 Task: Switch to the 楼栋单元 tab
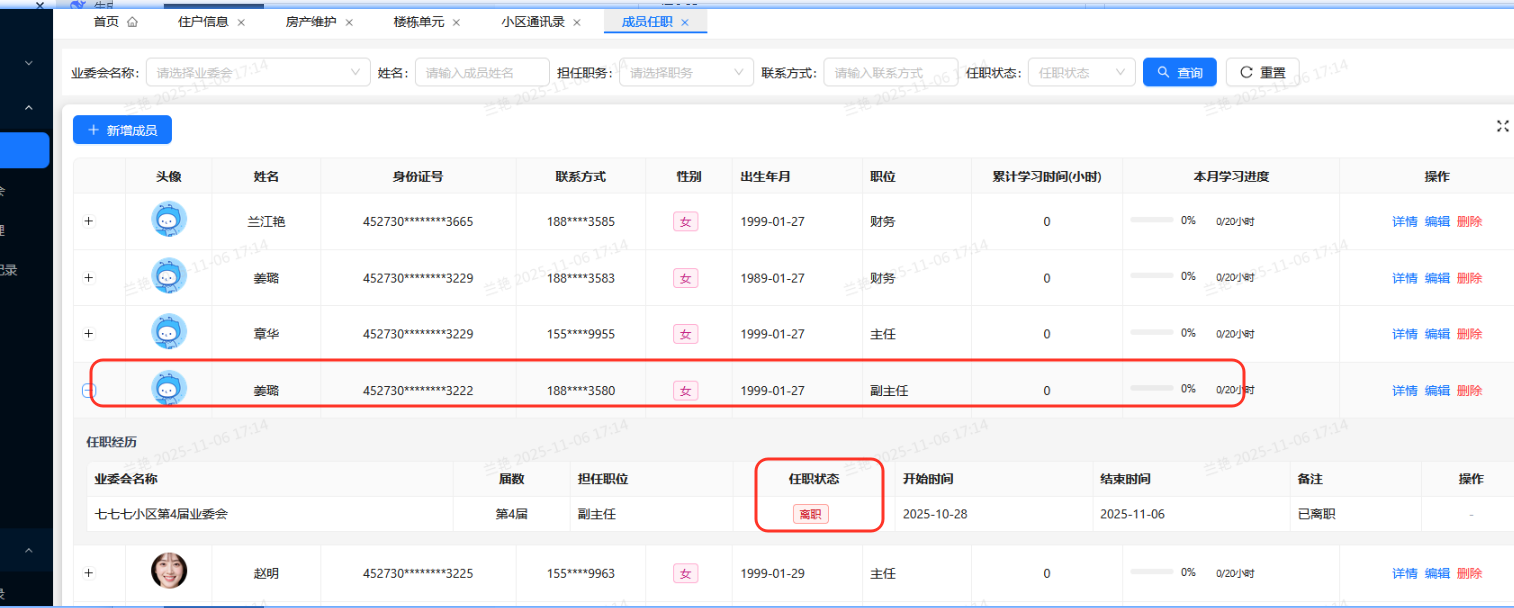click(419, 22)
